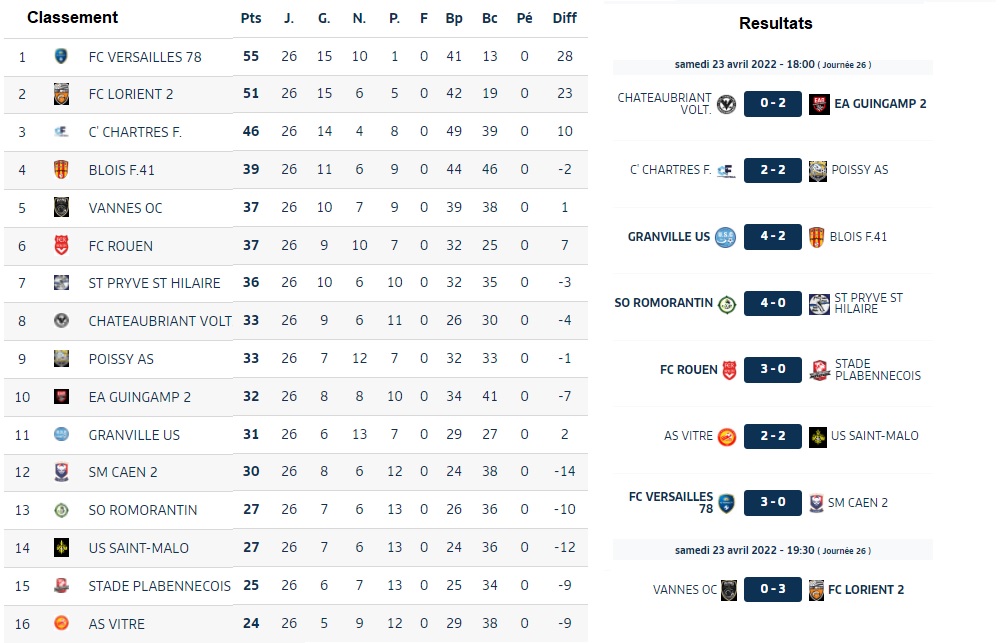Open the Chateaubriant 0-2 Guingamp score
The width and height of the screenshot is (999, 643).
click(x=773, y=103)
